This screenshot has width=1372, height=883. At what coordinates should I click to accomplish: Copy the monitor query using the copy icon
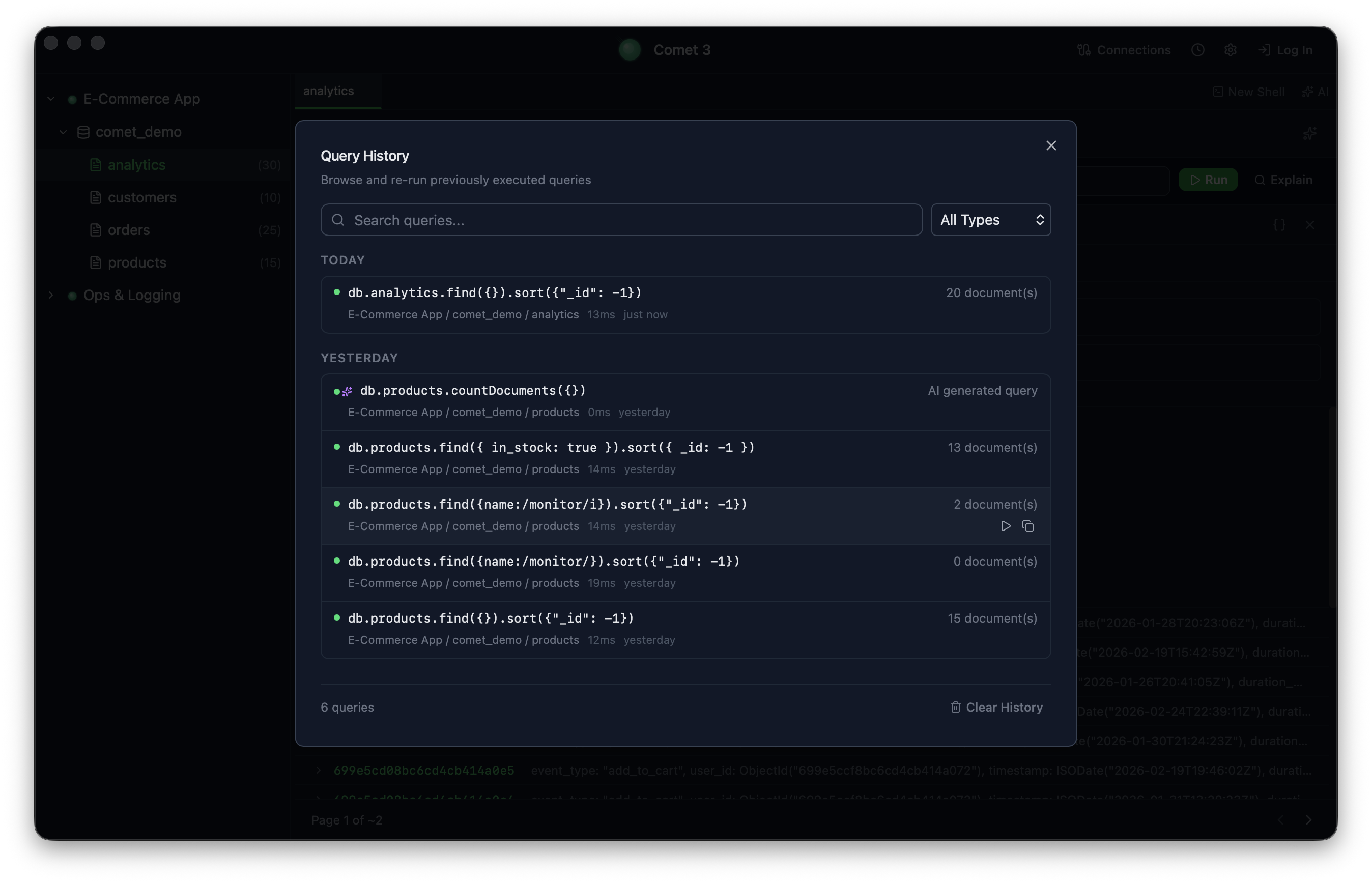click(1028, 526)
